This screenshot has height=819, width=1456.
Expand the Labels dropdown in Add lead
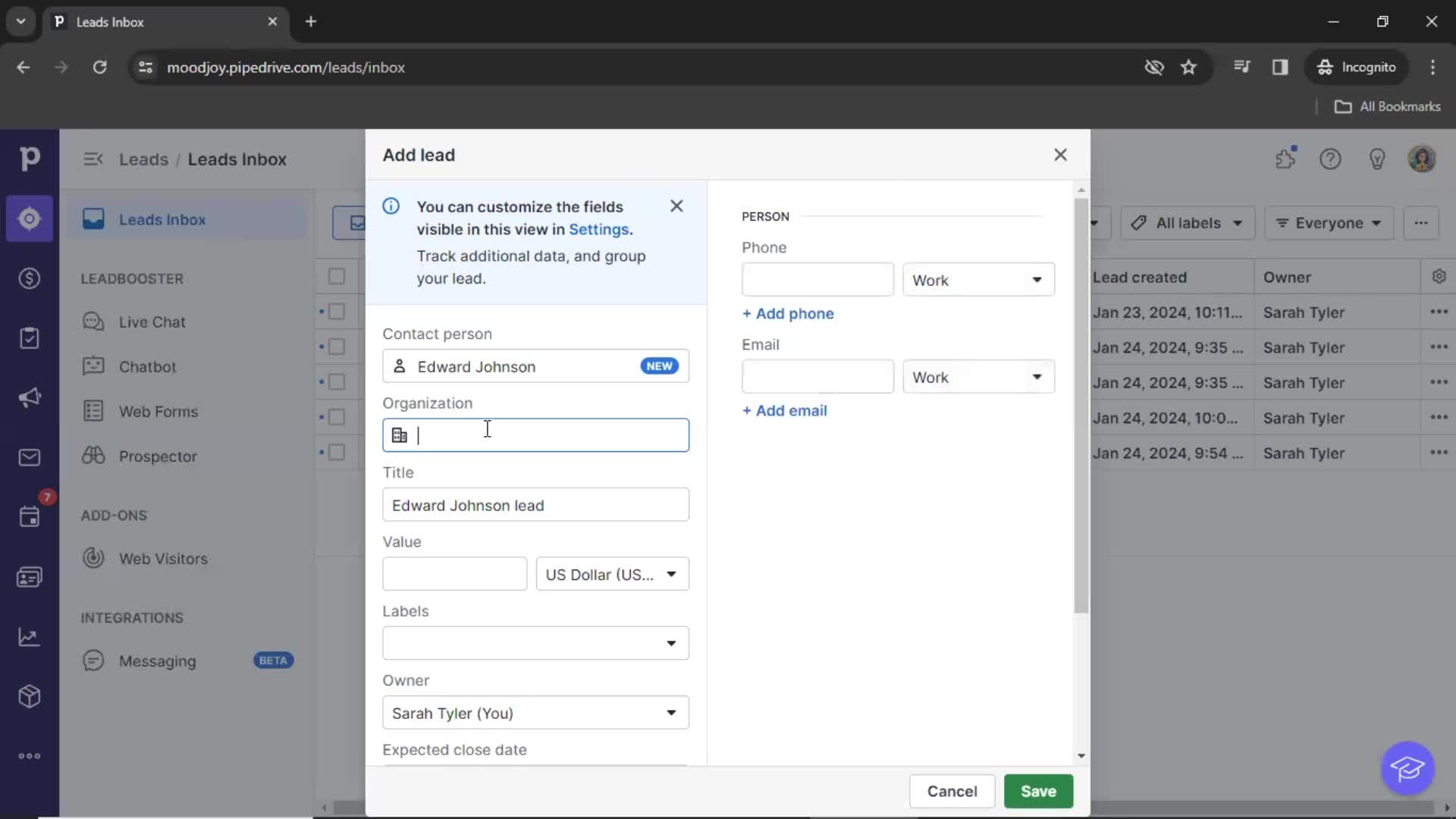[x=670, y=642]
